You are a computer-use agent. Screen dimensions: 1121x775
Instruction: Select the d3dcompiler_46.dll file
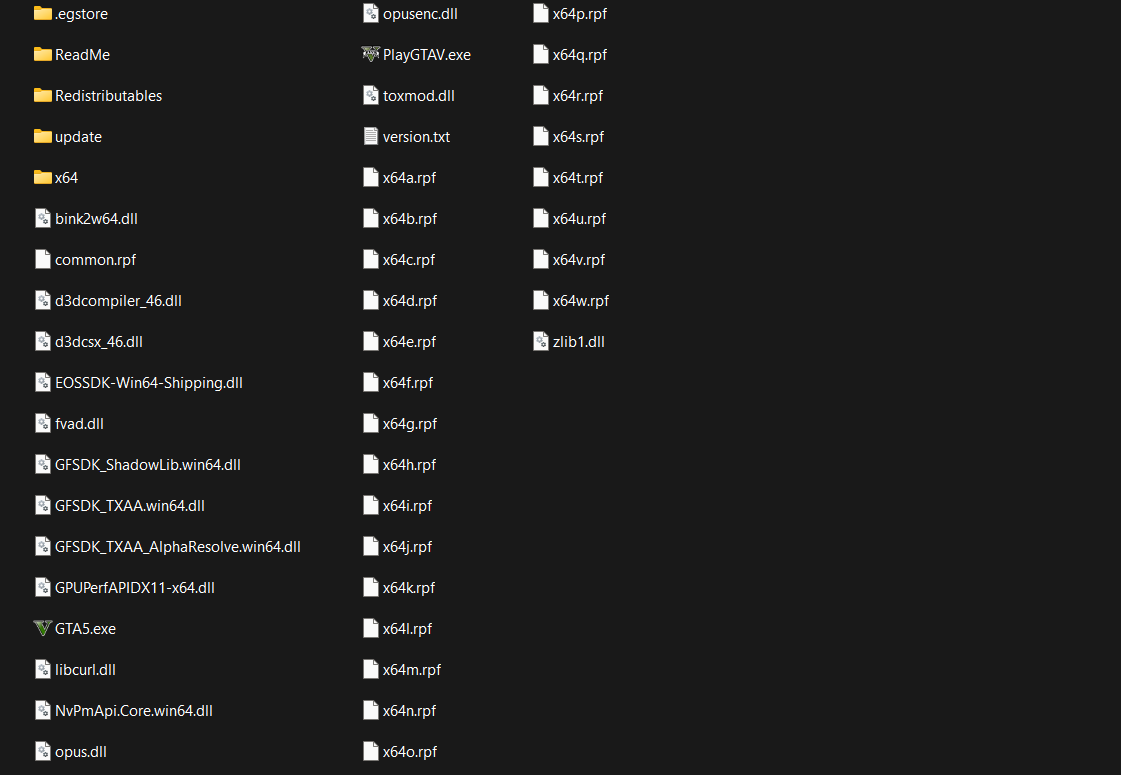(x=108, y=301)
